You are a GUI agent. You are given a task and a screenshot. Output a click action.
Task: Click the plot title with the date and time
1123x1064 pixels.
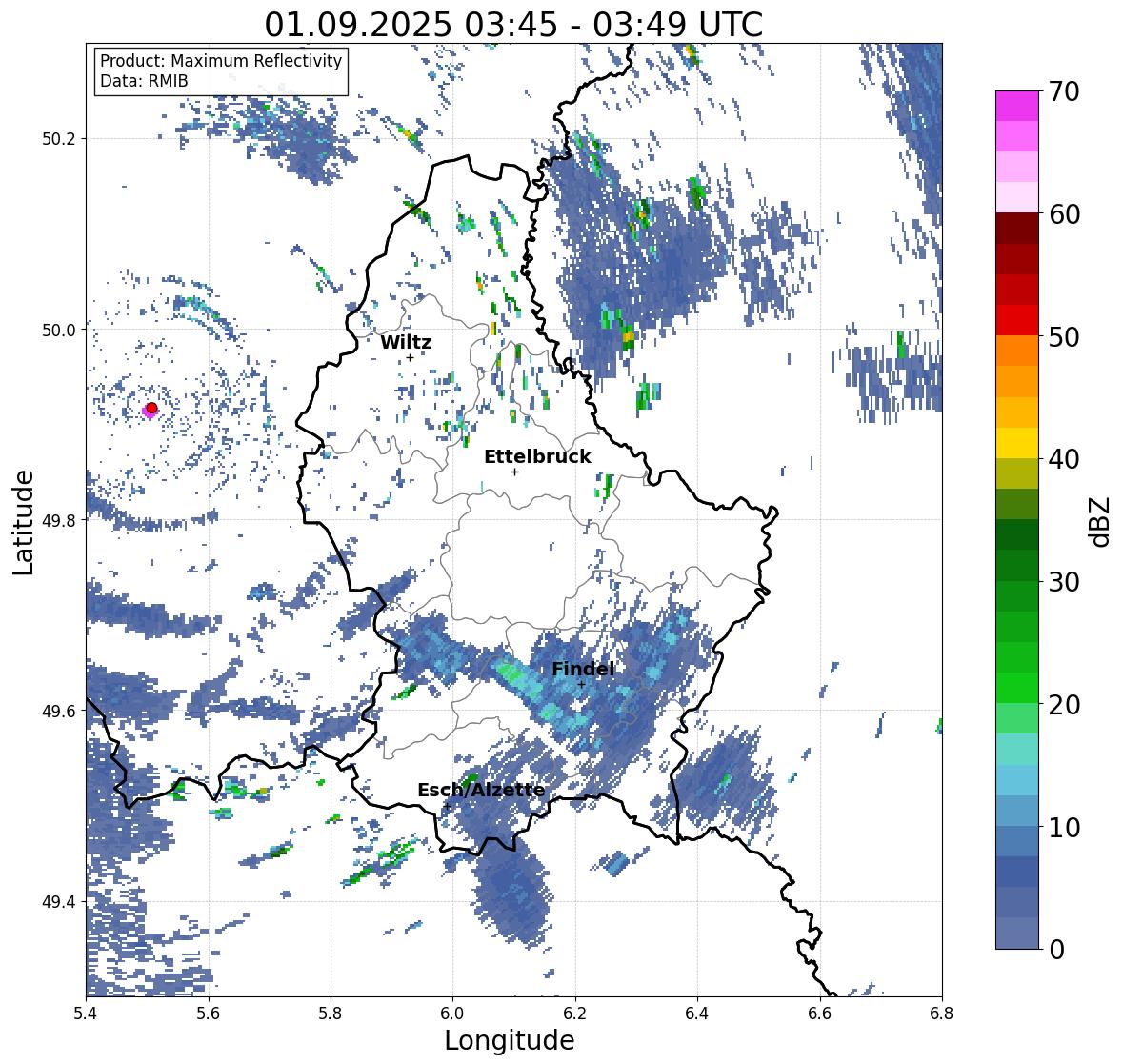(513, 25)
